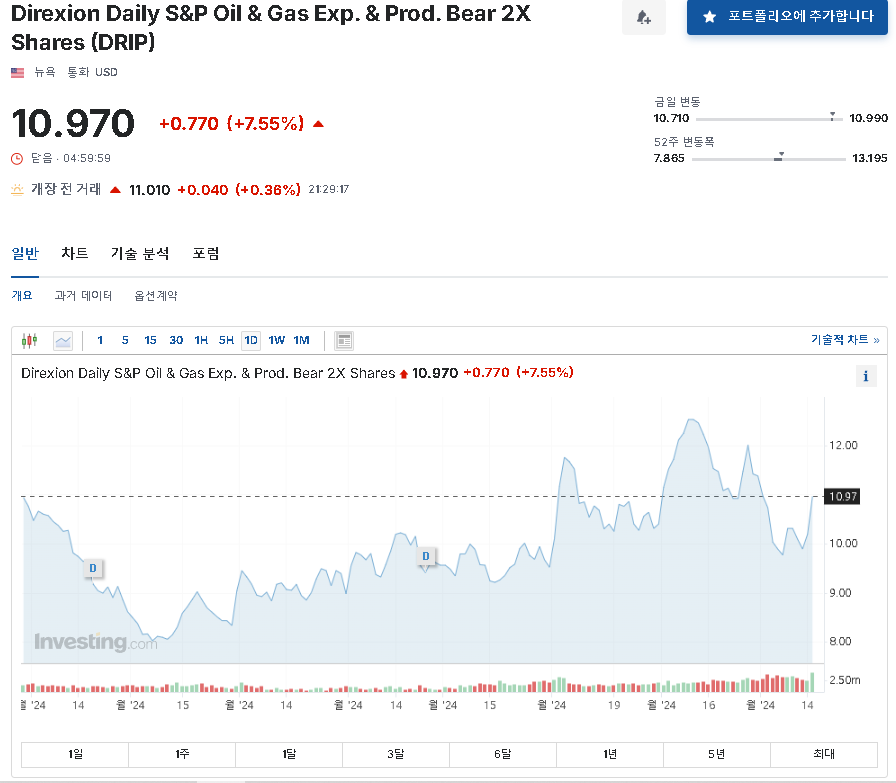Click the daily low value 10.710

671,118
